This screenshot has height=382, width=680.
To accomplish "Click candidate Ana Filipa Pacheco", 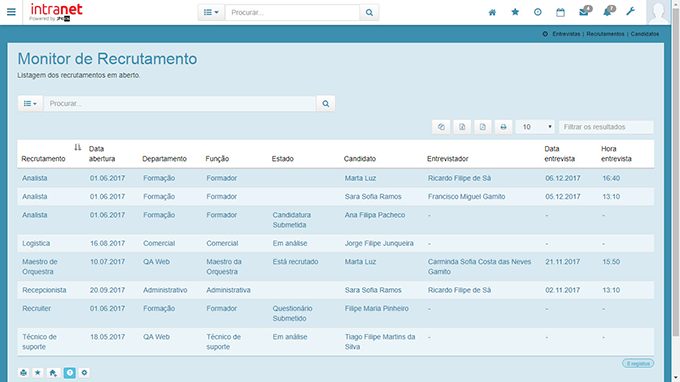I will tap(375, 215).
